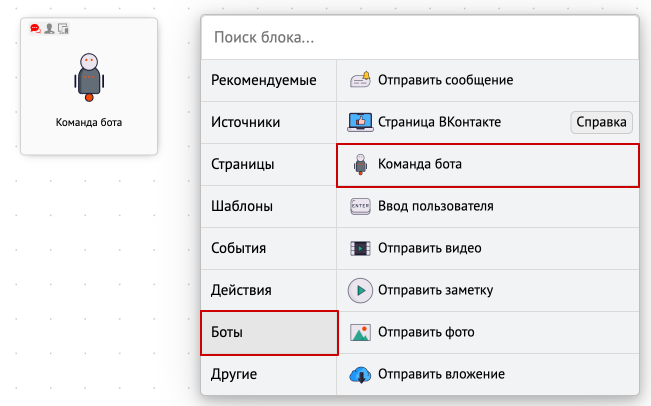Click the person icon on the block card

point(49,29)
